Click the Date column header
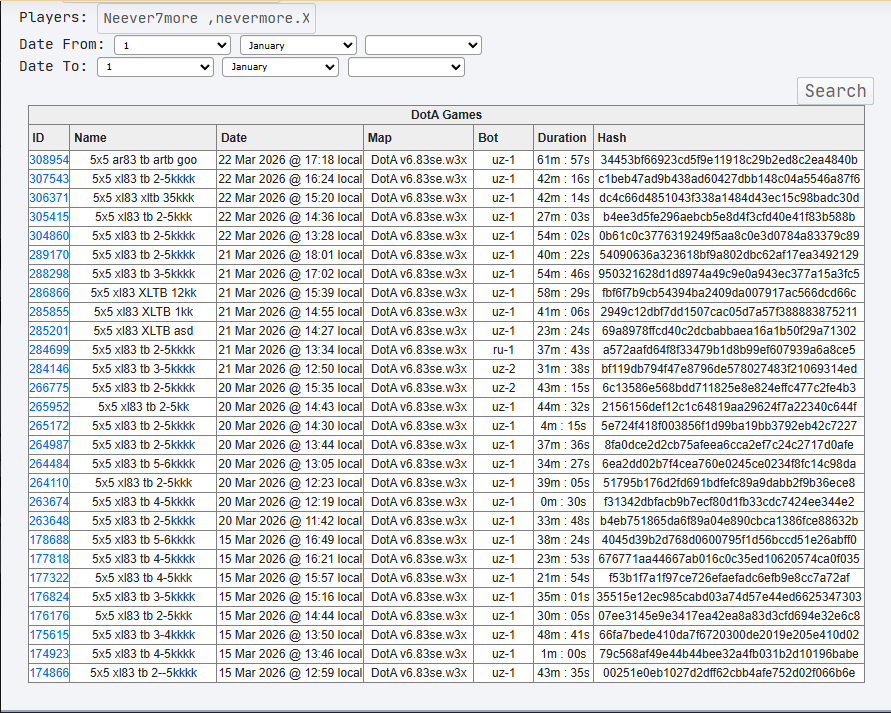 [290, 137]
